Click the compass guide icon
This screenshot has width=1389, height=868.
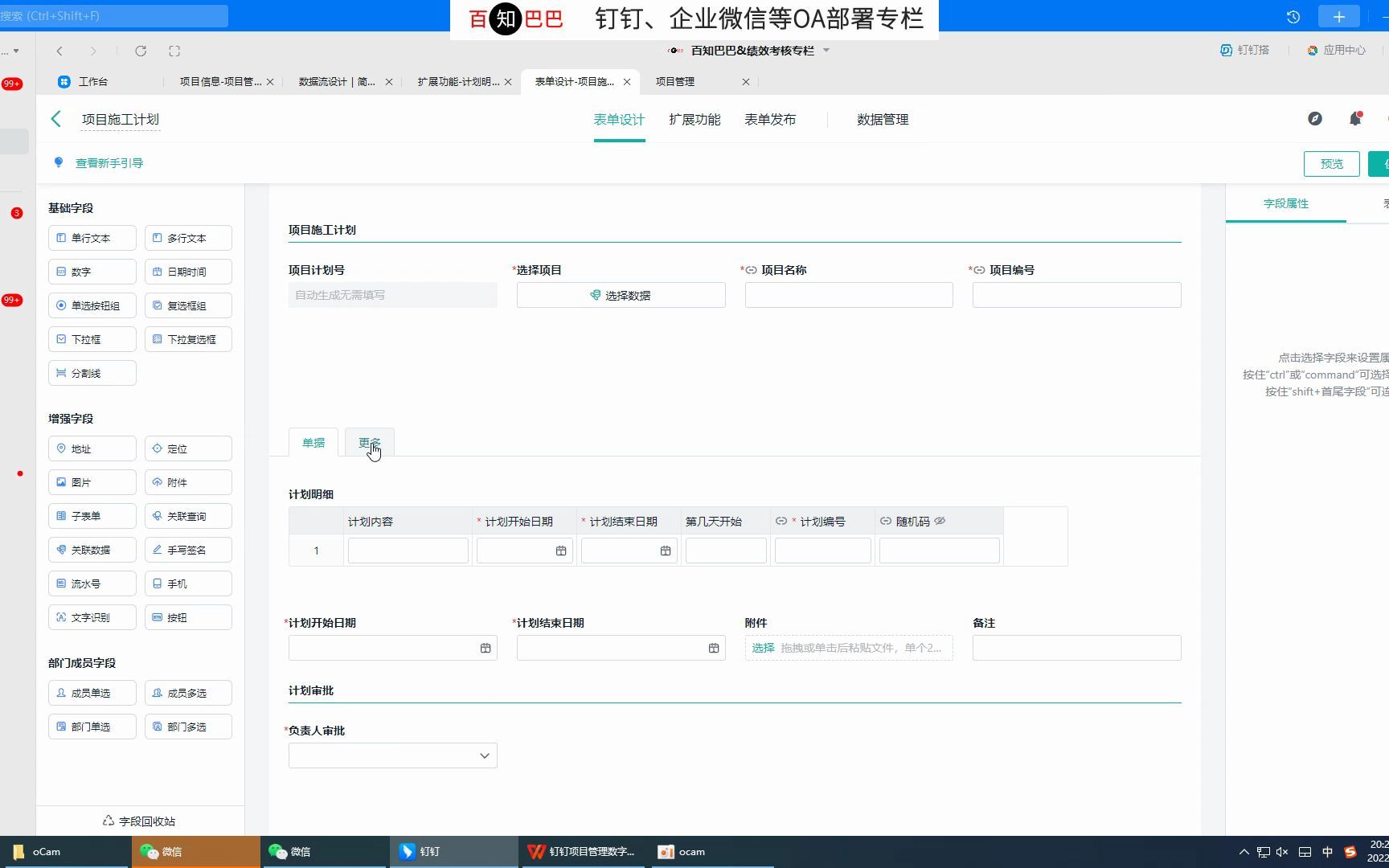(1315, 119)
